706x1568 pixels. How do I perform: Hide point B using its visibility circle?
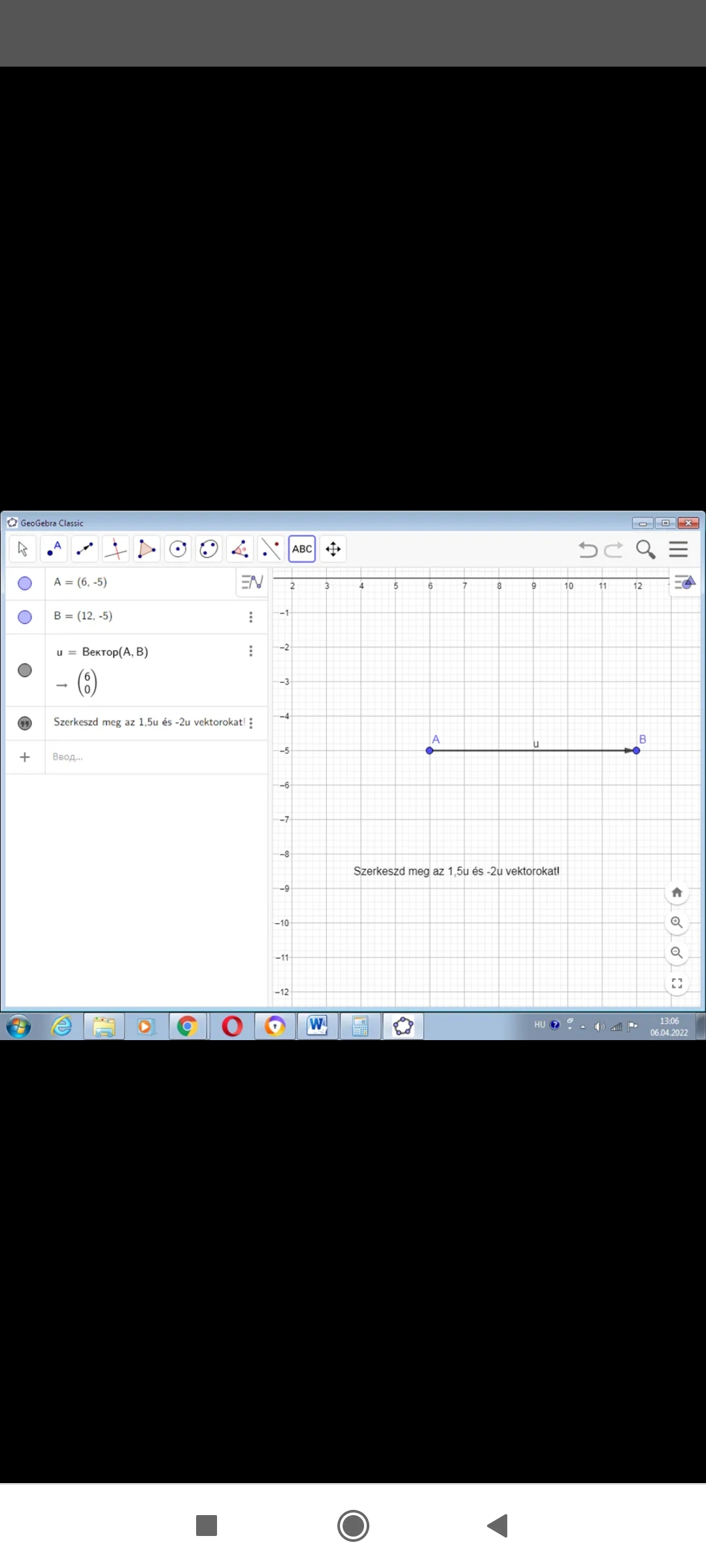pos(25,617)
